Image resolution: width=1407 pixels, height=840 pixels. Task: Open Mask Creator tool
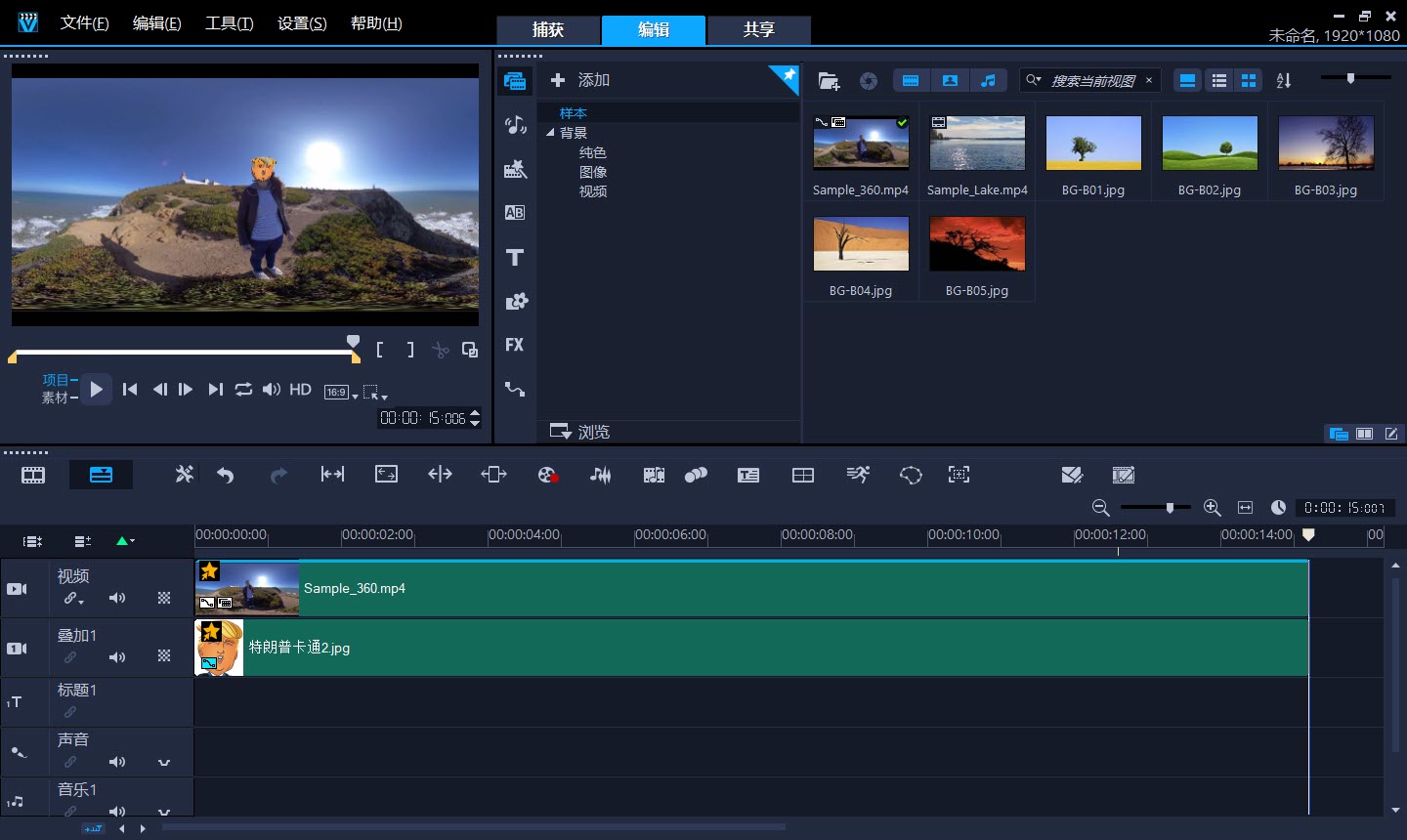pos(911,475)
